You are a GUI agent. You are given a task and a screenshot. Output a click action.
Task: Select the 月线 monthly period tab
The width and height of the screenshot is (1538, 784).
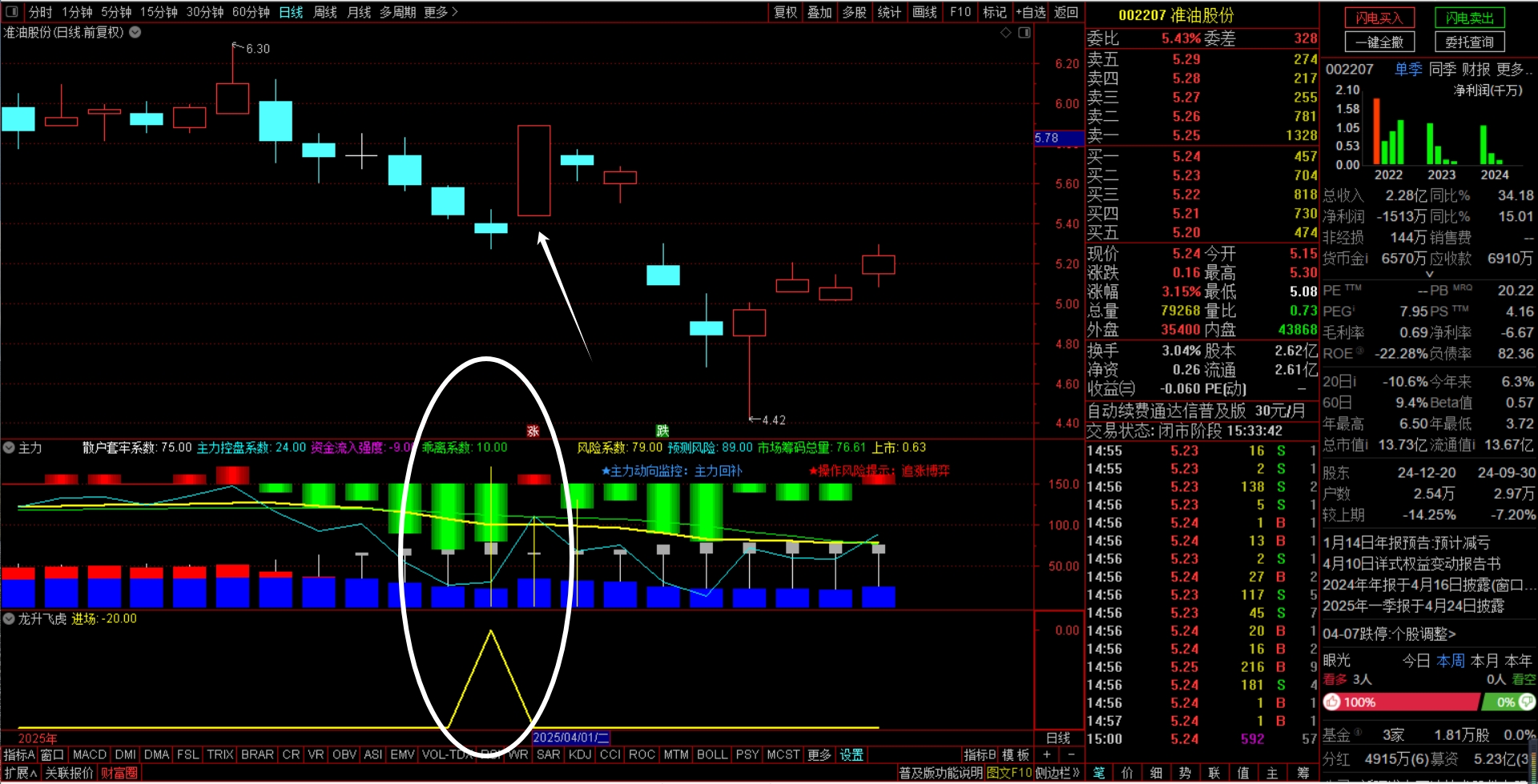coord(359,12)
